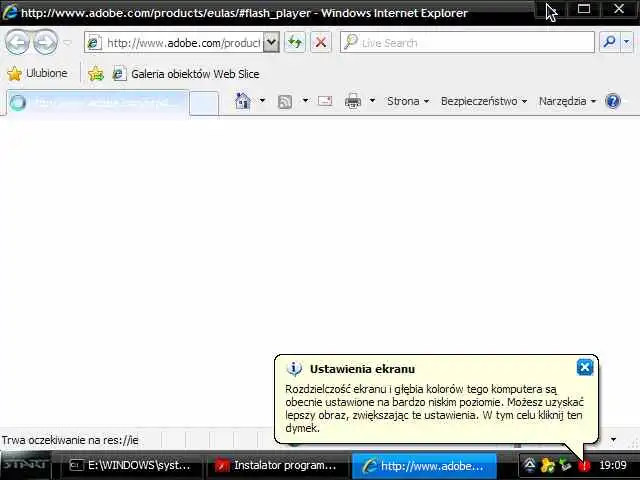
Task: Run search with the magnifier button
Action: click(x=609, y=42)
